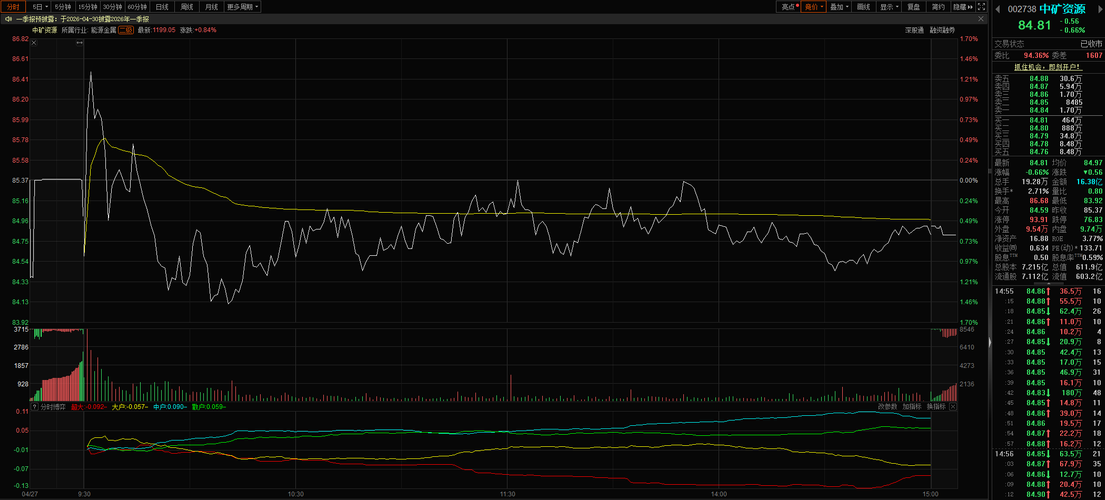Image resolution: width=1105 pixels, height=500 pixels.
Task: Open the 月线 monthly K-line view
Action: pos(211,6)
